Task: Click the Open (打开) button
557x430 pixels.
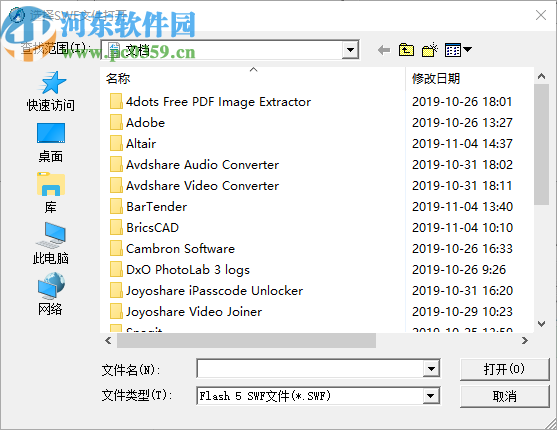Action: pos(504,369)
